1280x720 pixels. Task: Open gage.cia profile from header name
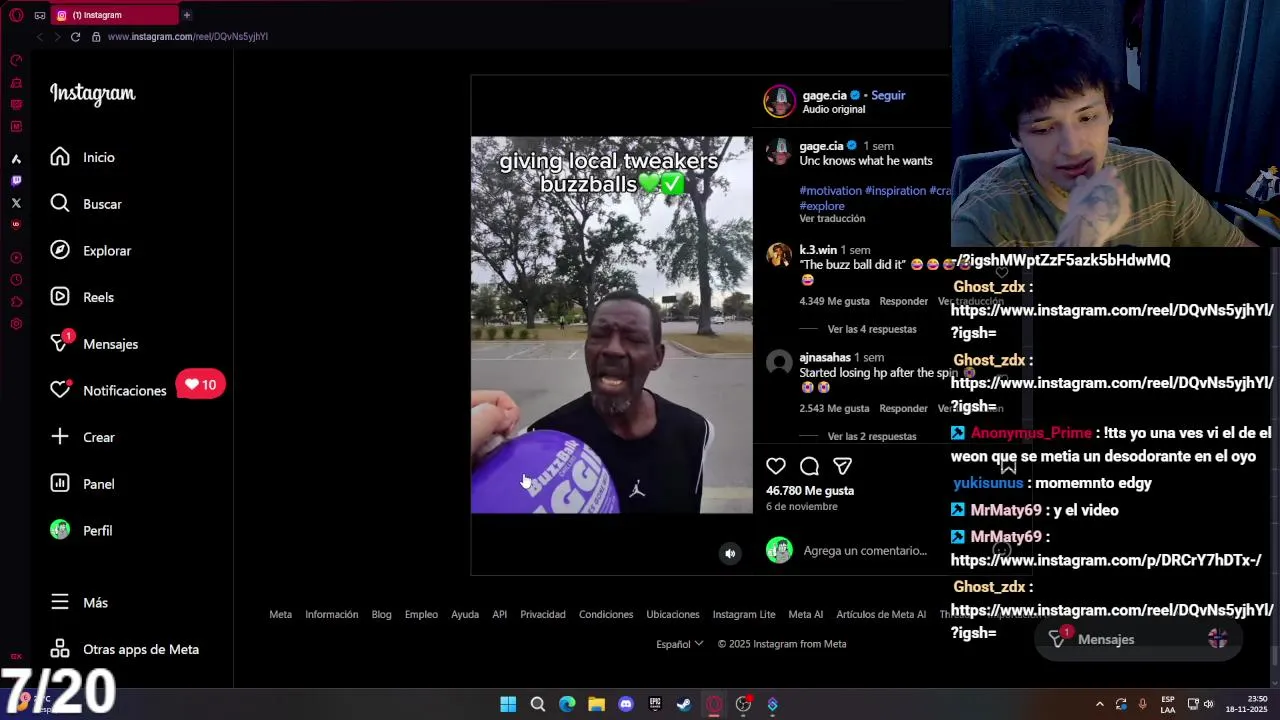pos(824,95)
